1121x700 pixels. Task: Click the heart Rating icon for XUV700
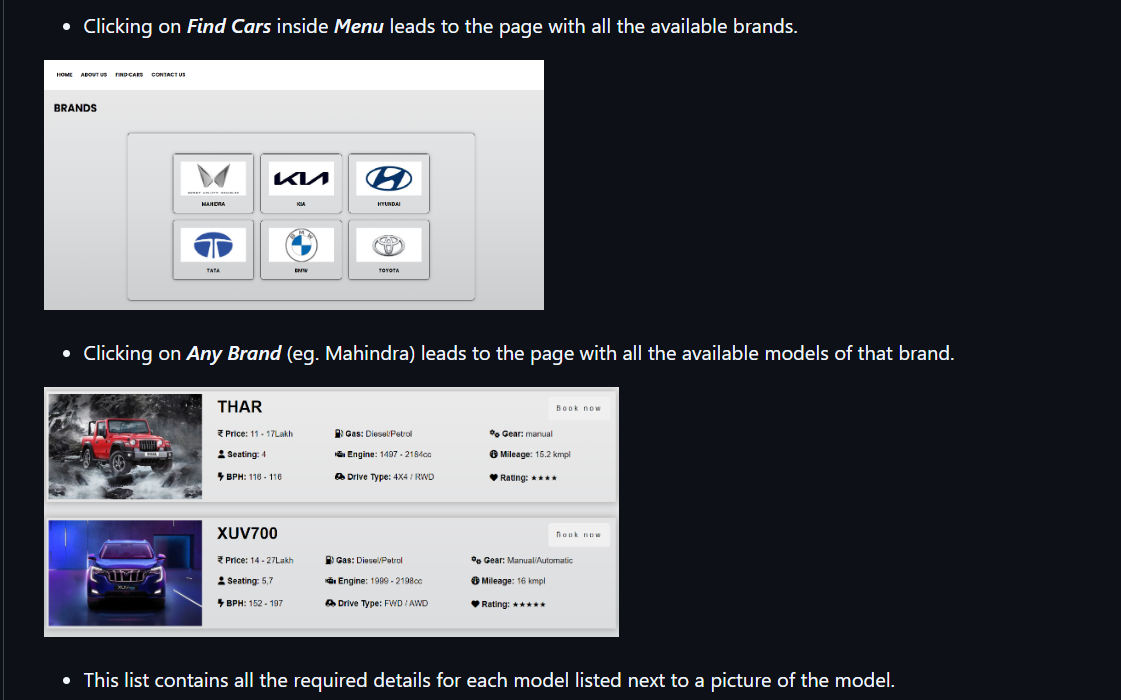coord(475,604)
